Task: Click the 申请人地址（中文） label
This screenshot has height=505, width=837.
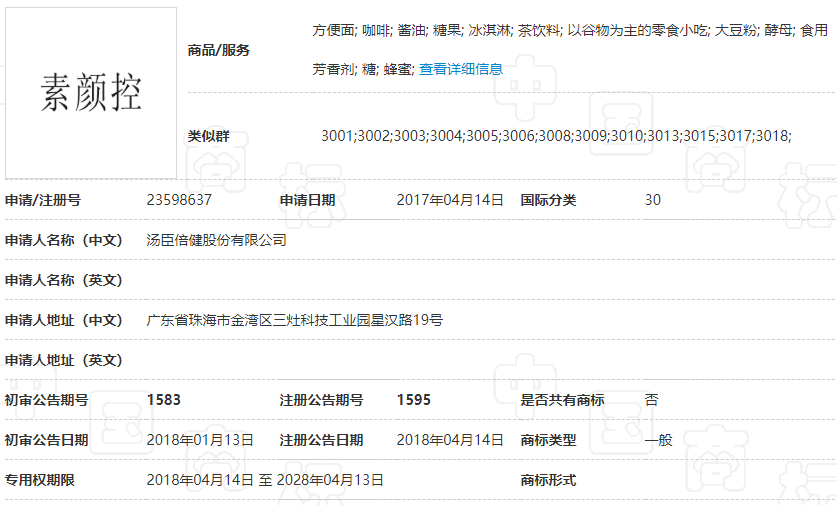Action: tap(64, 320)
